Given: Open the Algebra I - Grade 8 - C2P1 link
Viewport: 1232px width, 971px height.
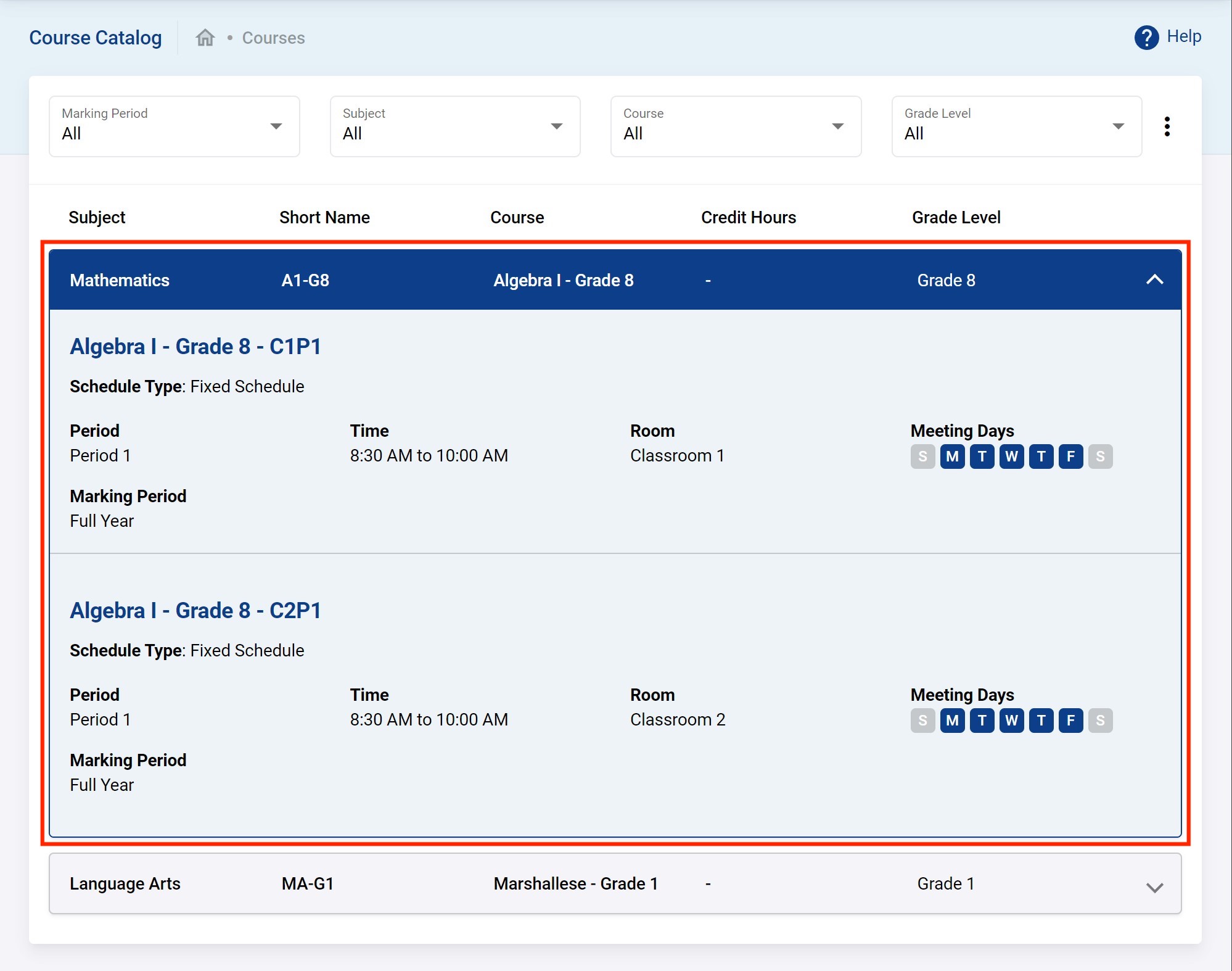Looking at the screenshot, I should pos(195,611).
